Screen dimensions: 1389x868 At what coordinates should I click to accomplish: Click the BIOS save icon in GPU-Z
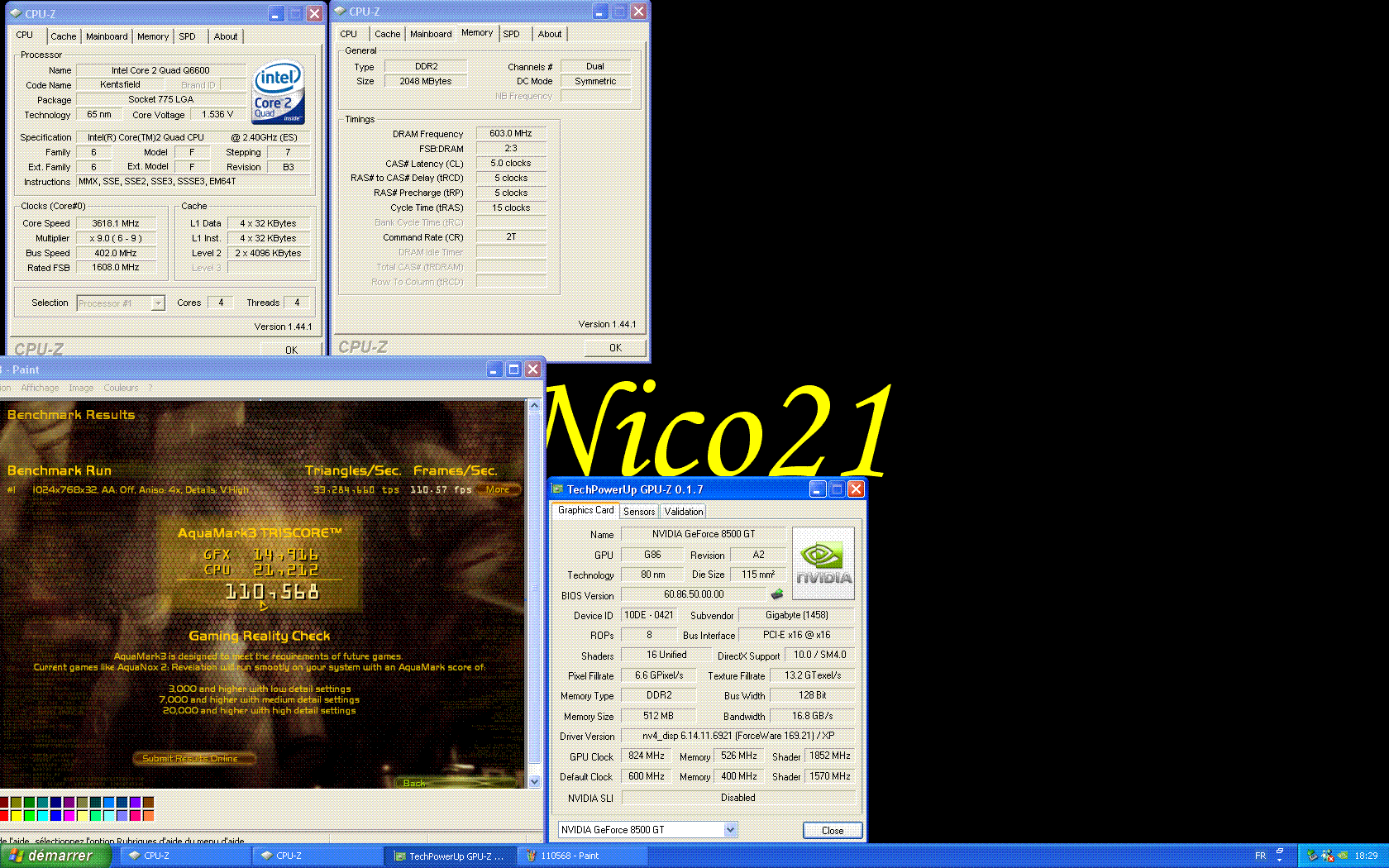(777, 594)
